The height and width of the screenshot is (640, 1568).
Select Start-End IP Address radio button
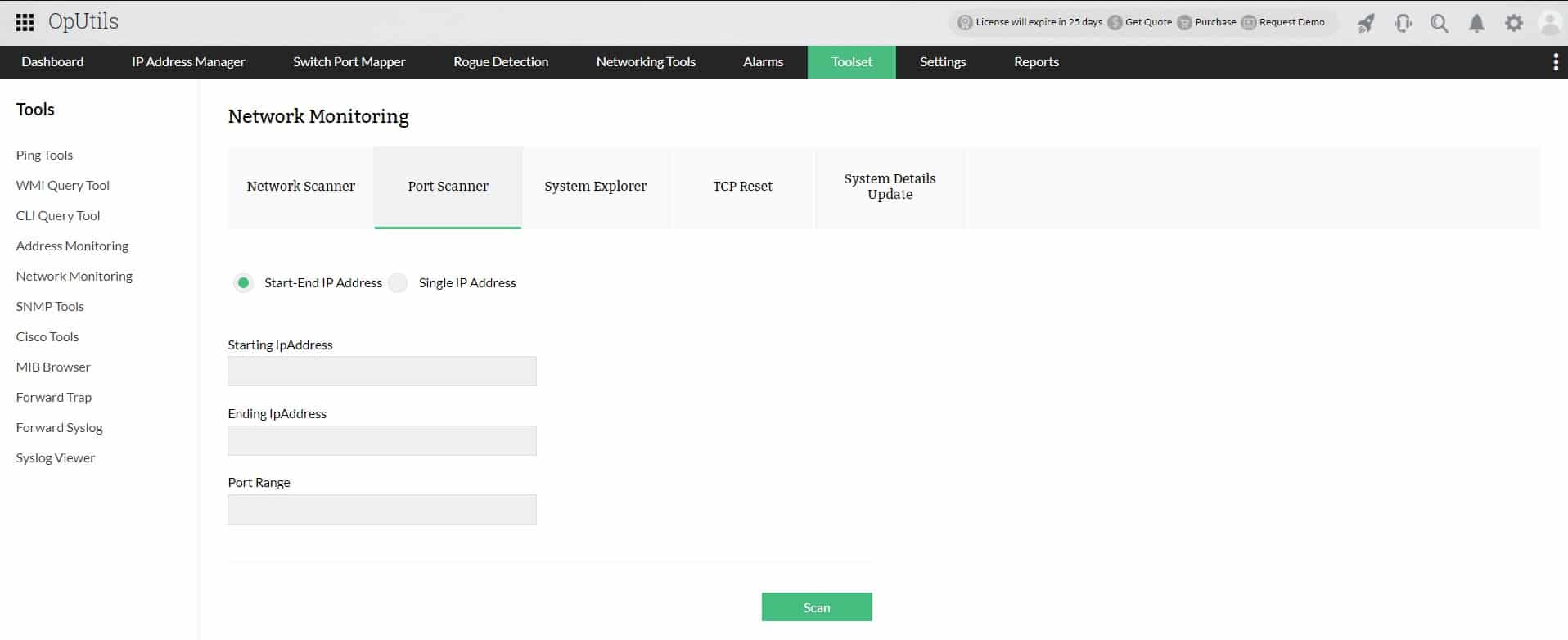[243, 283]
